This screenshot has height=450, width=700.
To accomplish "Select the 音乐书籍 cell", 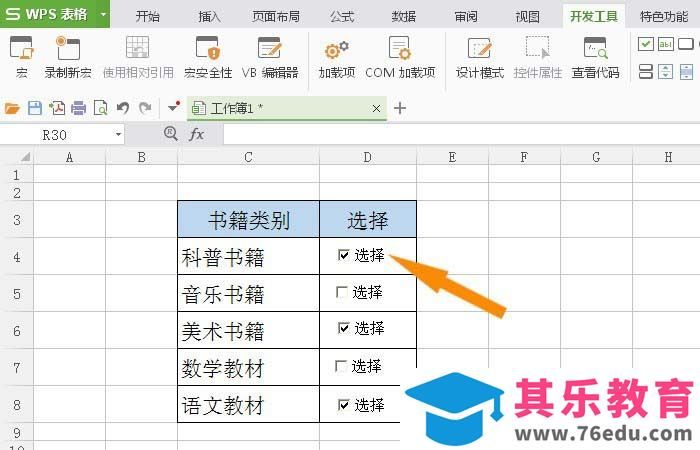I will click(249, 294).
